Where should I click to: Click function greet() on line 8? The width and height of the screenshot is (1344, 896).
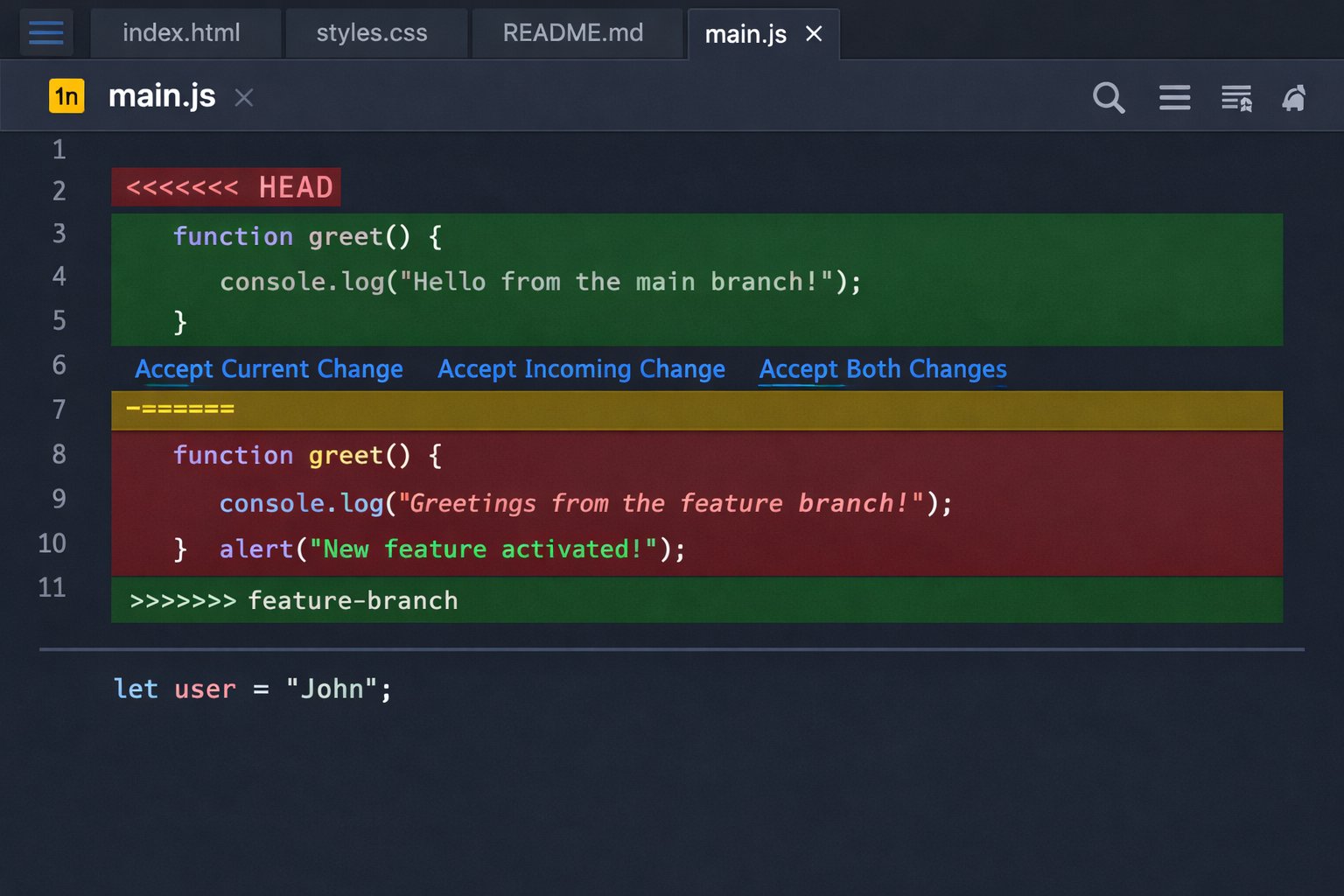click(307, 456)
